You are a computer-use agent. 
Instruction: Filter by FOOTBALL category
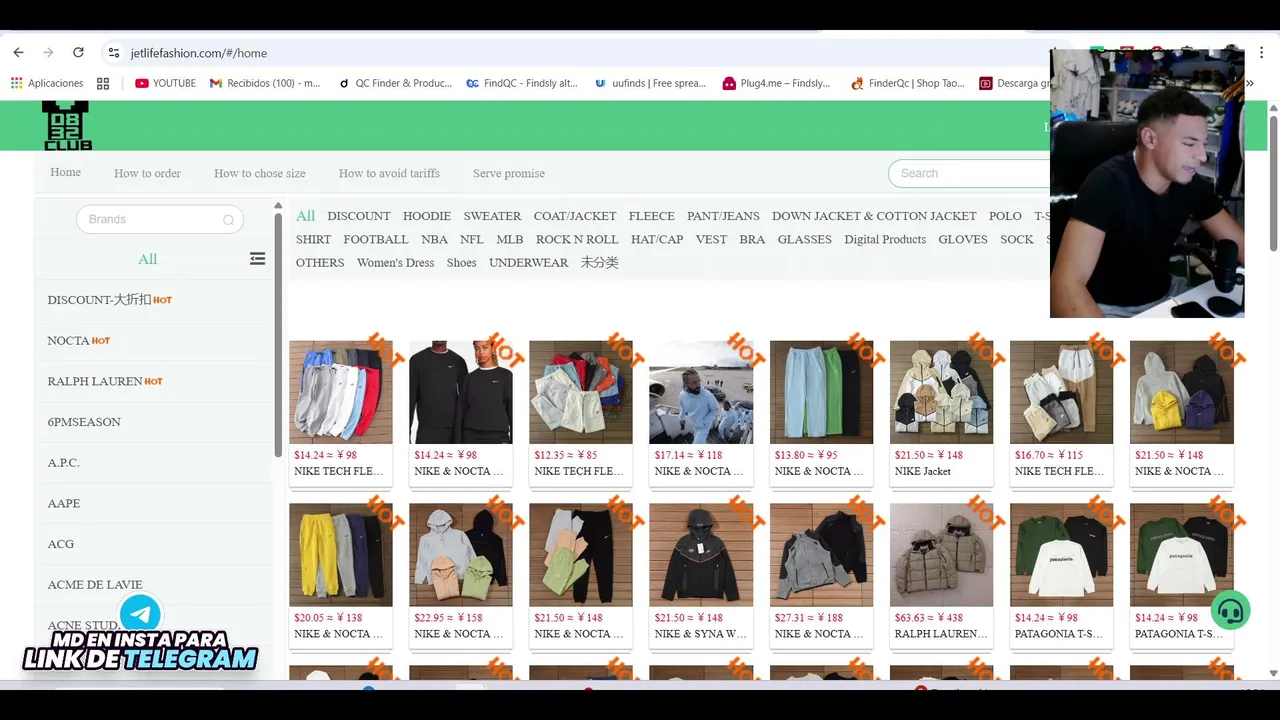pos(376,239)
